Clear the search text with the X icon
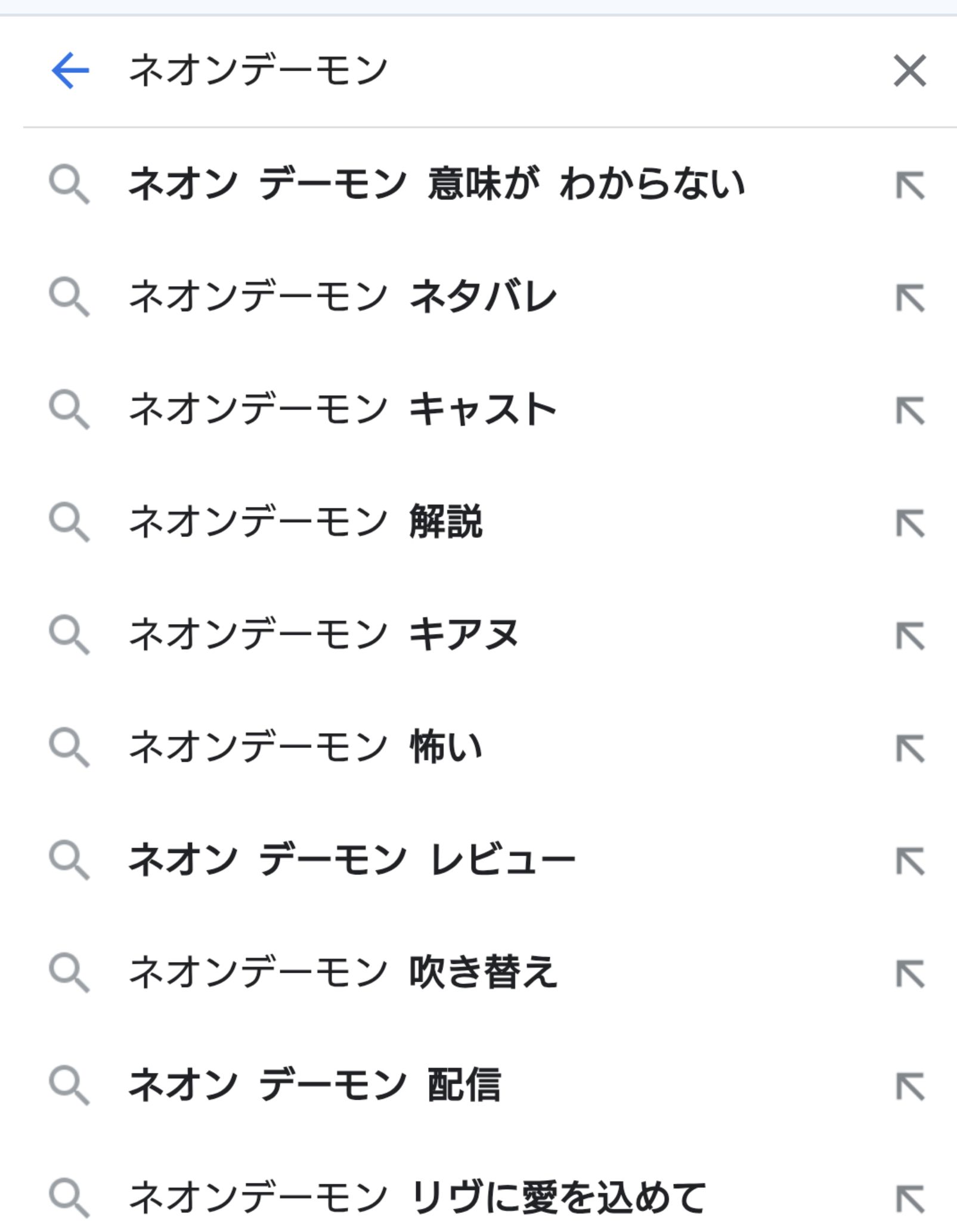 [x=909, y=70]
